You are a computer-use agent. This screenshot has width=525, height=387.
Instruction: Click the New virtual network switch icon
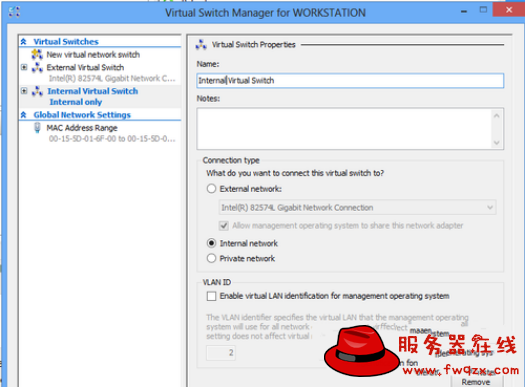coord(37,54)
